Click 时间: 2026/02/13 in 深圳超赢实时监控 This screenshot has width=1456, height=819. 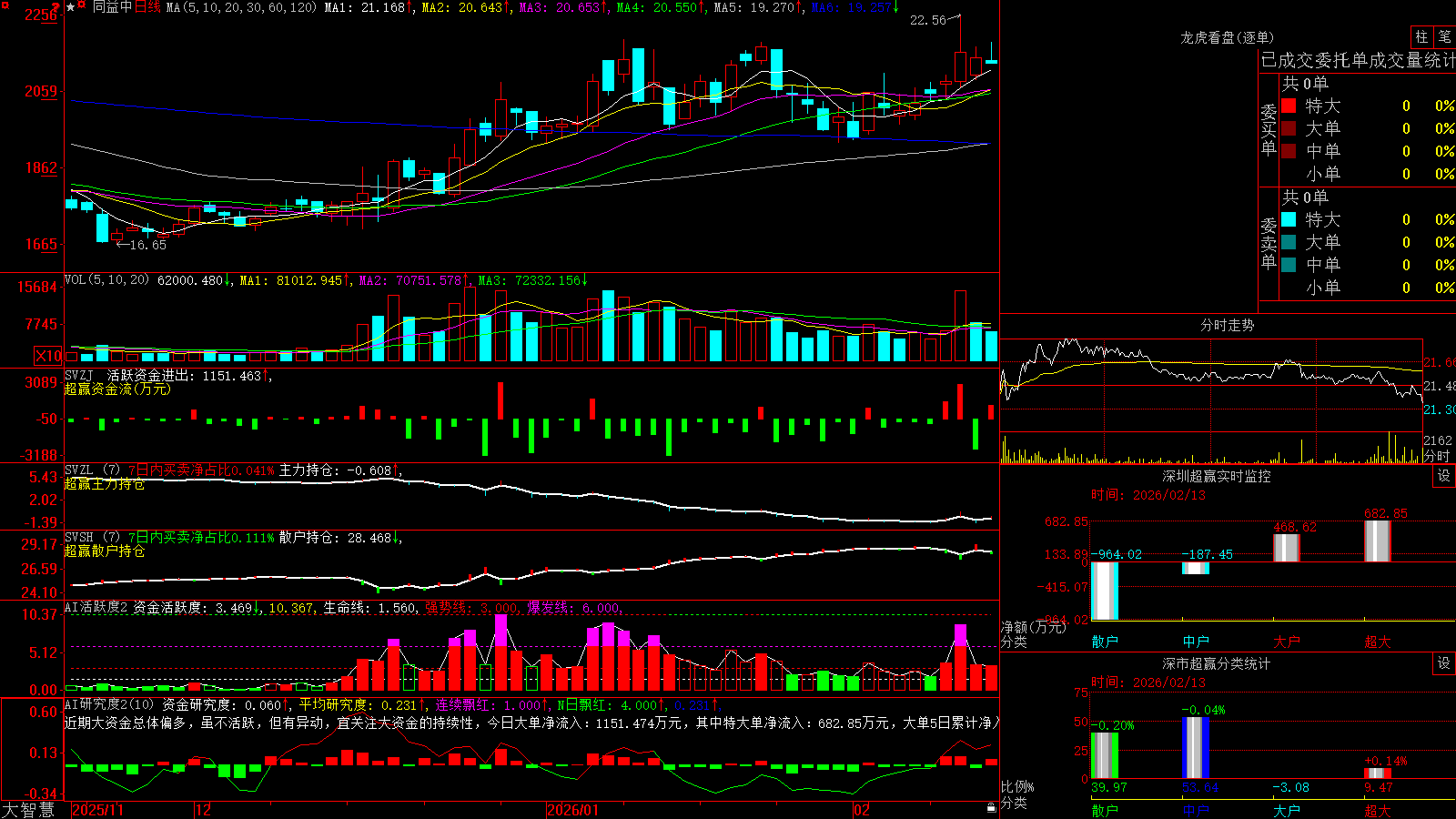click(1148, 495)
